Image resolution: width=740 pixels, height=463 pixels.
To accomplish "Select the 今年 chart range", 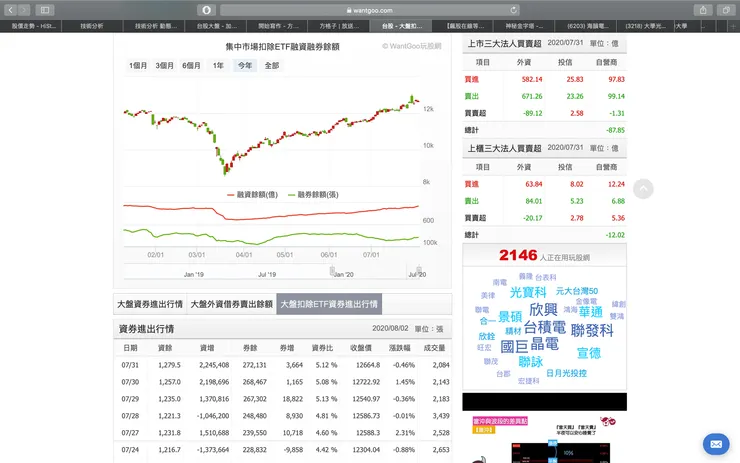I will tap(245, 66).
